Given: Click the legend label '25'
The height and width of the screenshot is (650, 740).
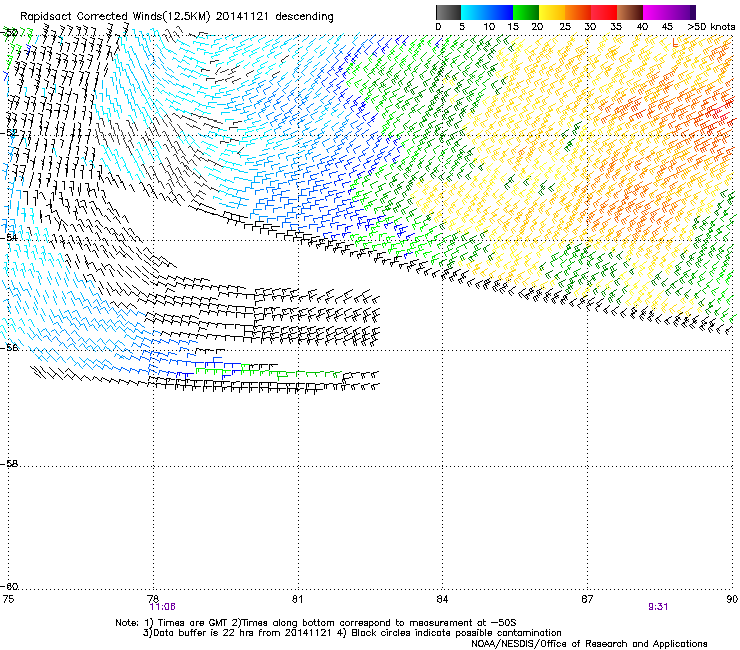Looking at the screenshot, I should tap(565, 27).
